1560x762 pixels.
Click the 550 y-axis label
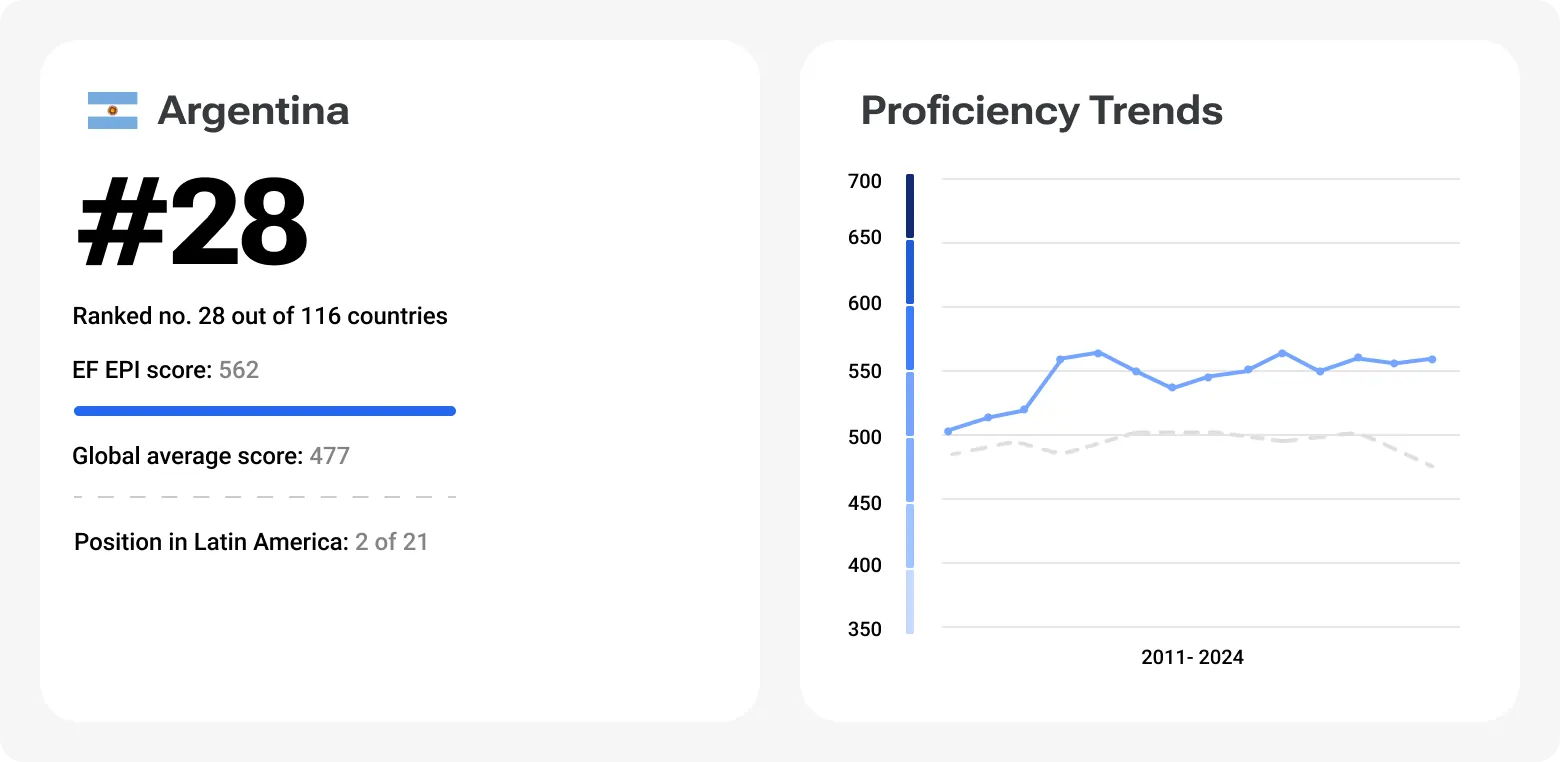pyautogui.click(x=864, y=371)
